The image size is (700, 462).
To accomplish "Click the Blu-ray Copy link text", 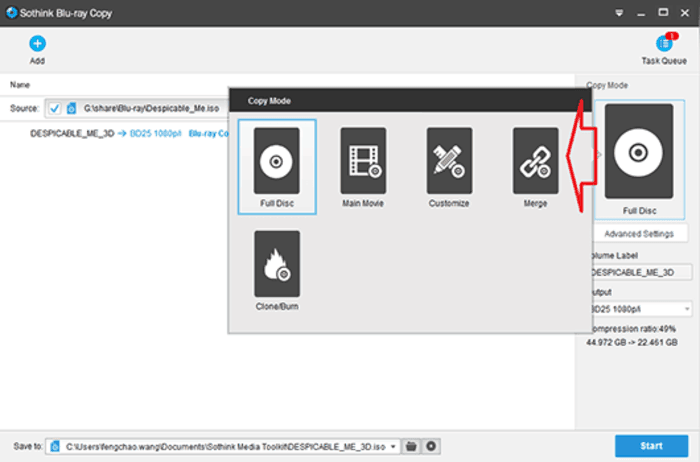I will tap(208, 133).
